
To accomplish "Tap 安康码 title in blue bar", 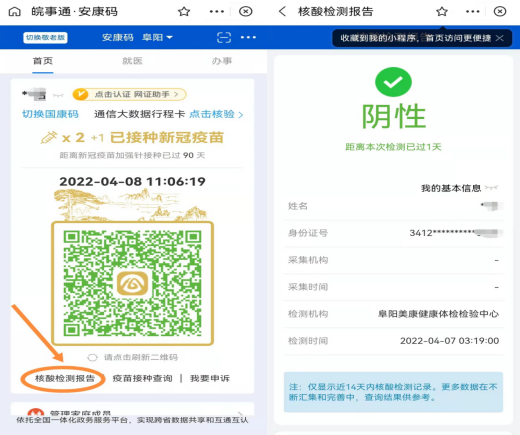I will click(x=118, y=37).
